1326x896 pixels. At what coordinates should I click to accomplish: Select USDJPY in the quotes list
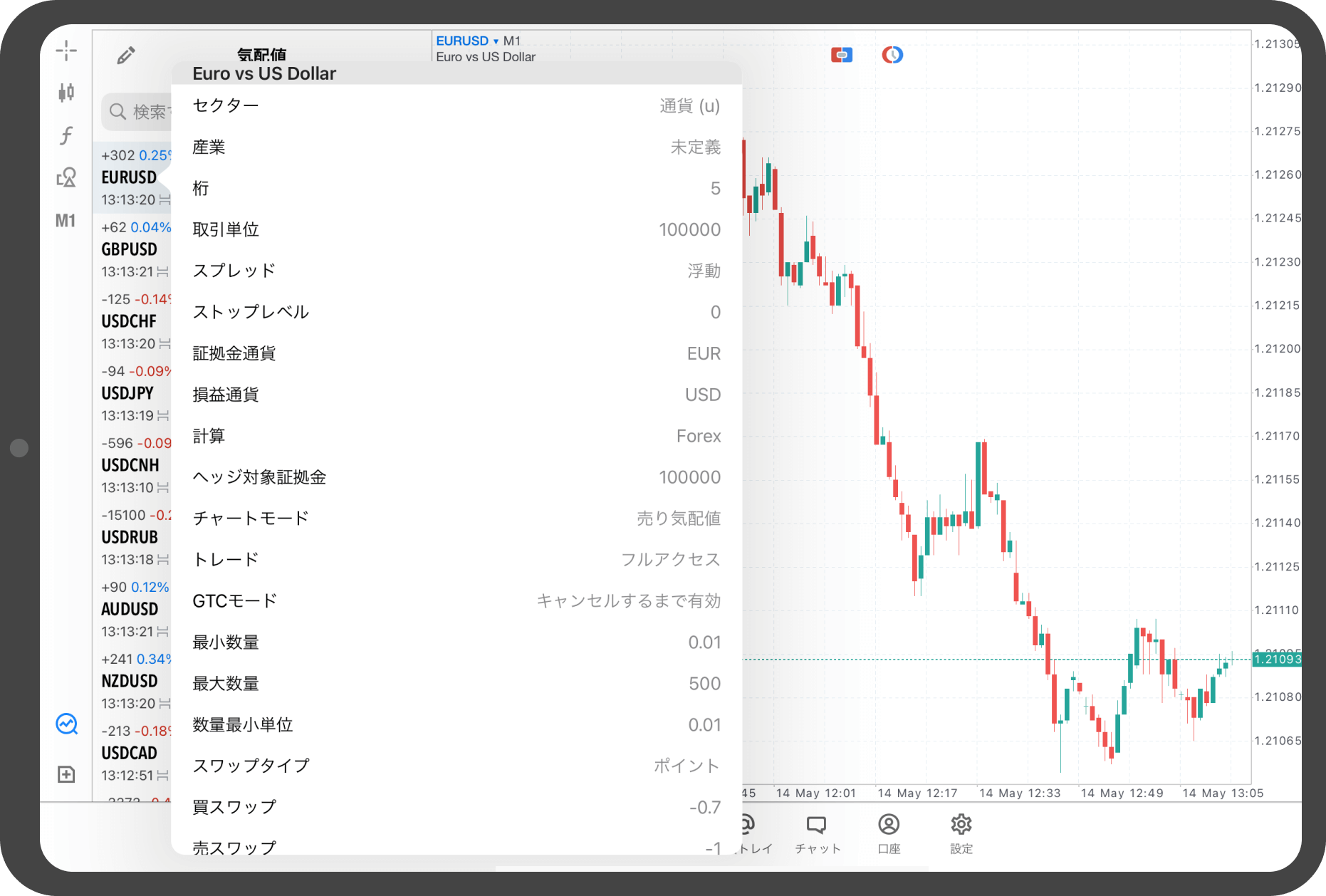coord(132,393)
